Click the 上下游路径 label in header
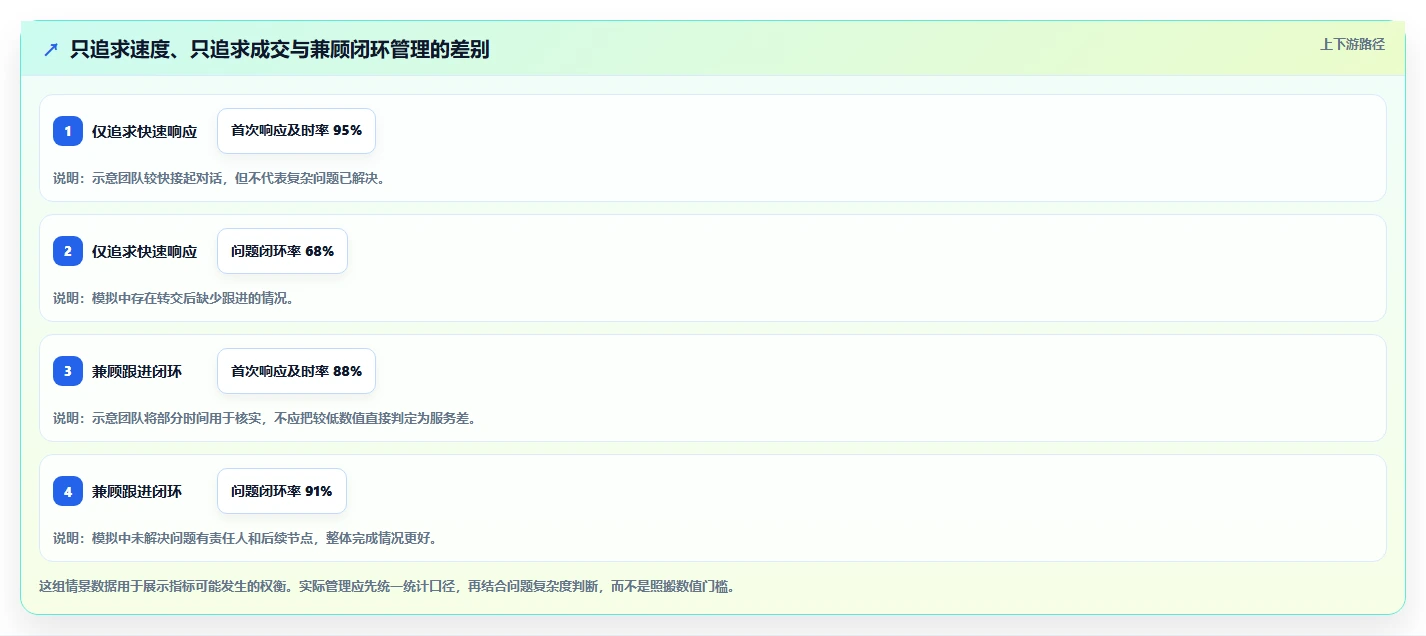Screen dimensions: 1426x636 point(1352,44)
